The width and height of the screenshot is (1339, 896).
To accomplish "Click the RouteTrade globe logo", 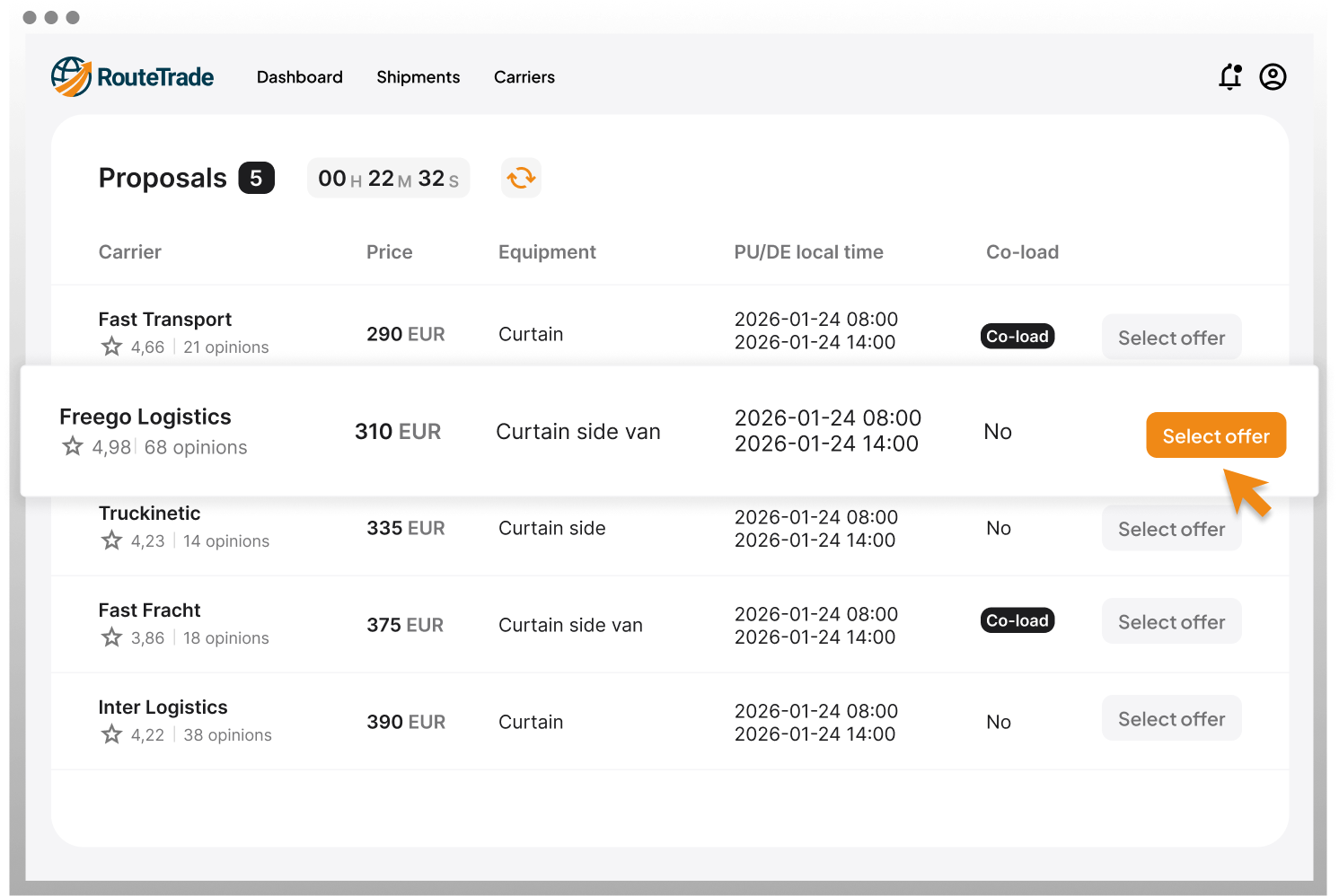I will click(71, 77).
